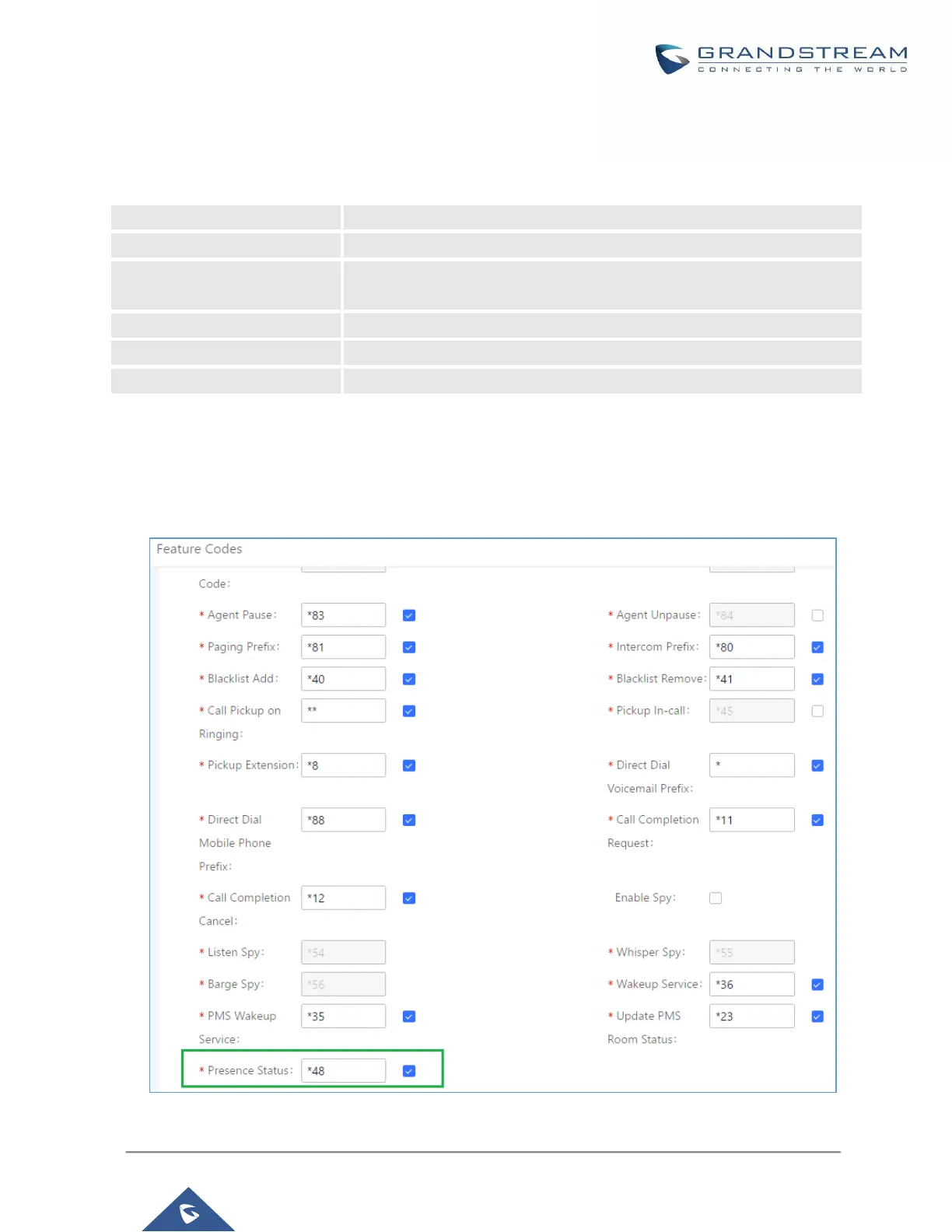952x1232 pixels.
Task: Check the Enable Spy checkbox
Action: [x=716, y=898]
